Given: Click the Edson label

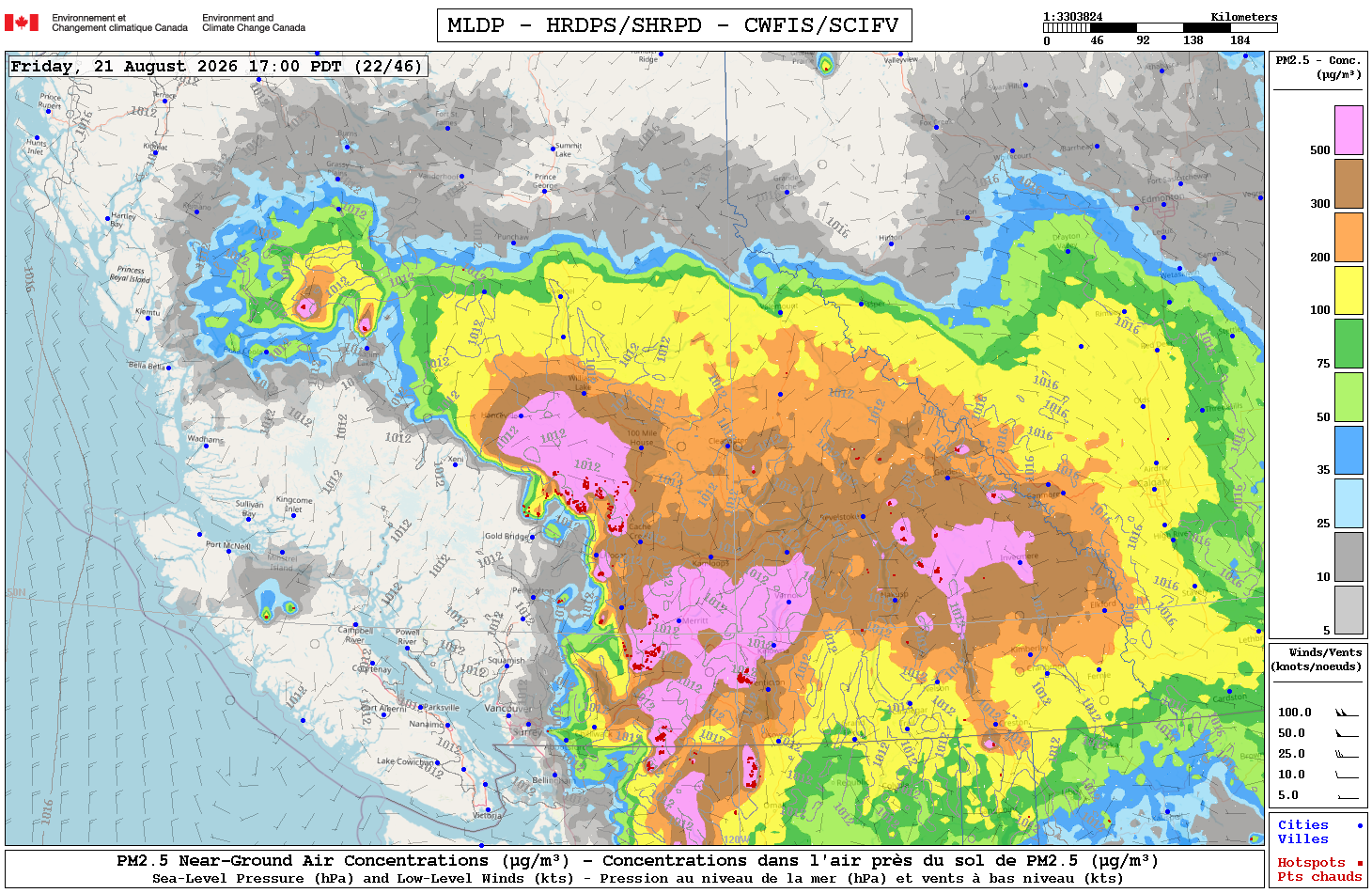Looking at the screenshot, I should tap(965, 212).
